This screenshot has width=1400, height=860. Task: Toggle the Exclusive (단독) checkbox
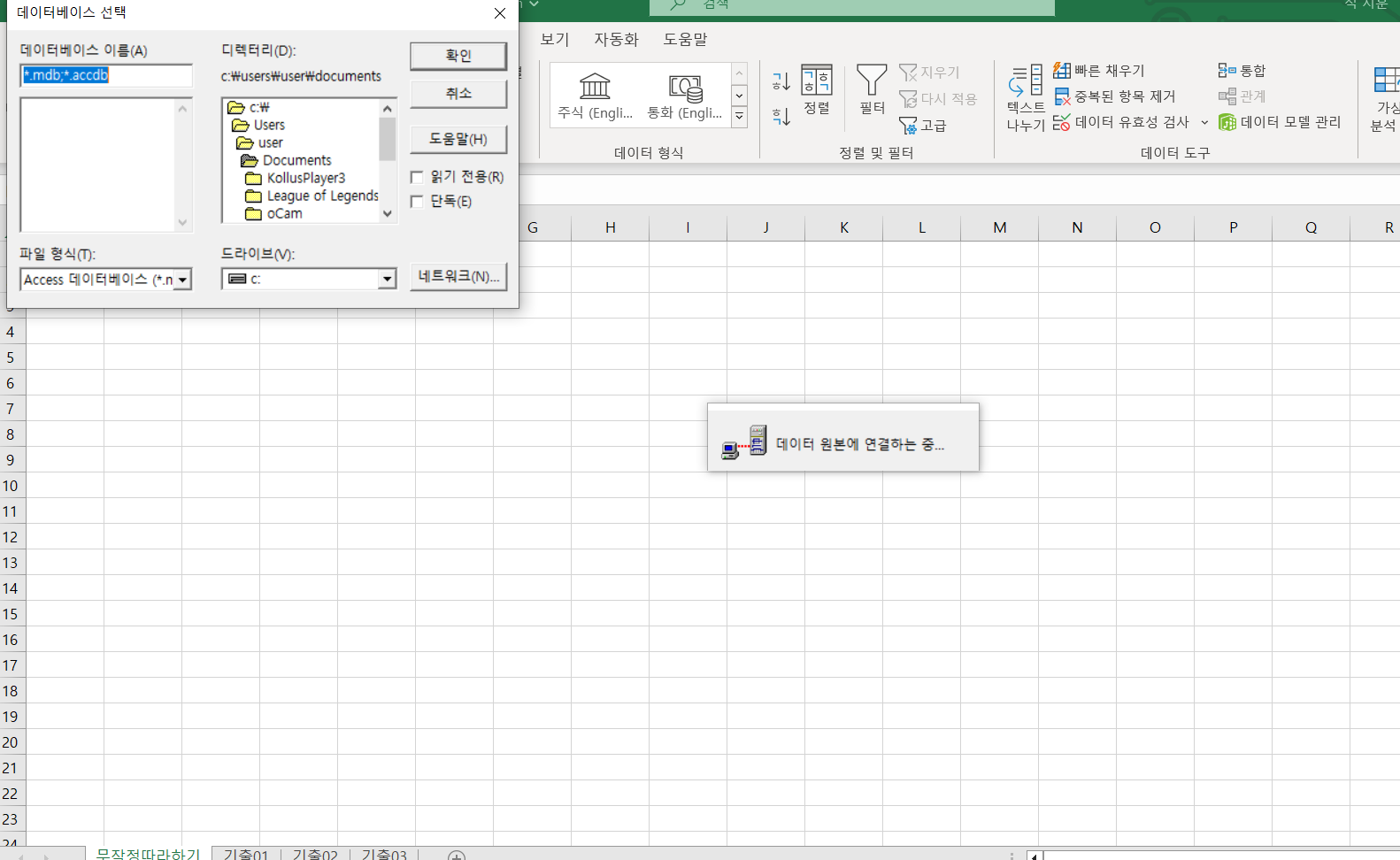click(x=417, y=202)
